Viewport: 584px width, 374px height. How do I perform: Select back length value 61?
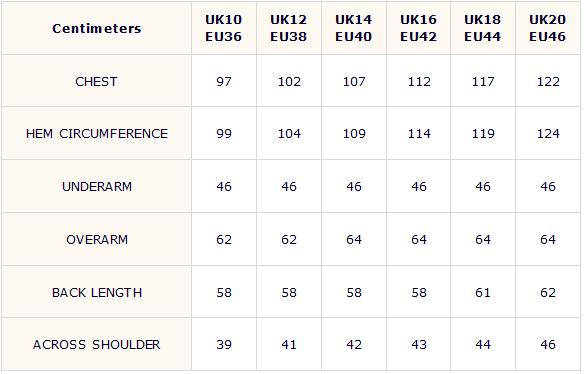tap(483, 293)
